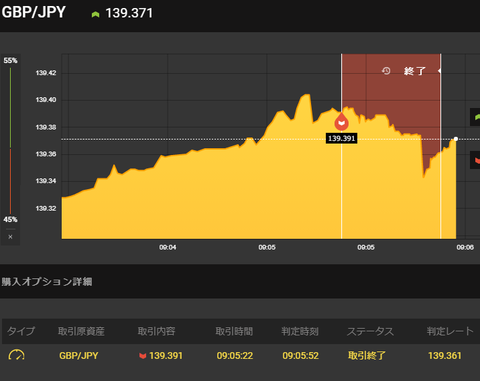This screenshot has height=381, width=480.
Task: Click the 09:04 time axis label
Action: 168,247
